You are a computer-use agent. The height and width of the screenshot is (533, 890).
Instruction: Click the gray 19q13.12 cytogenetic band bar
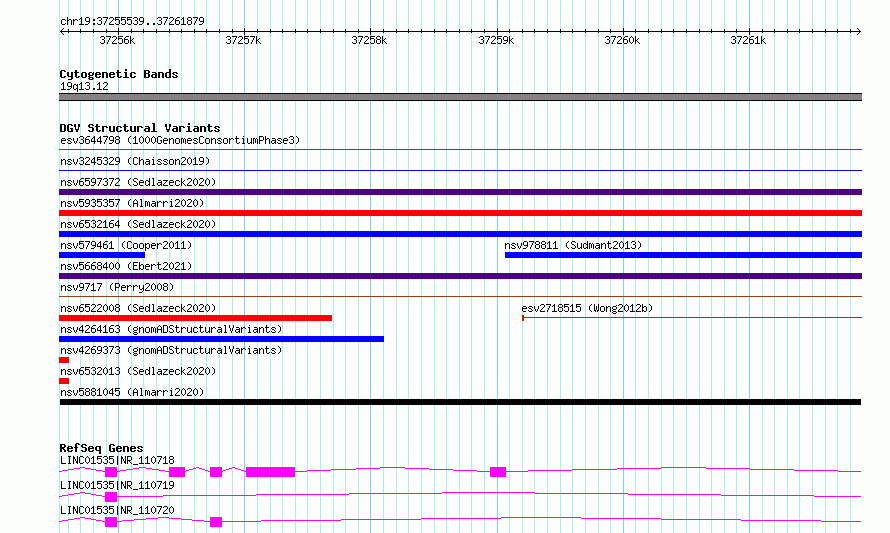460,97
